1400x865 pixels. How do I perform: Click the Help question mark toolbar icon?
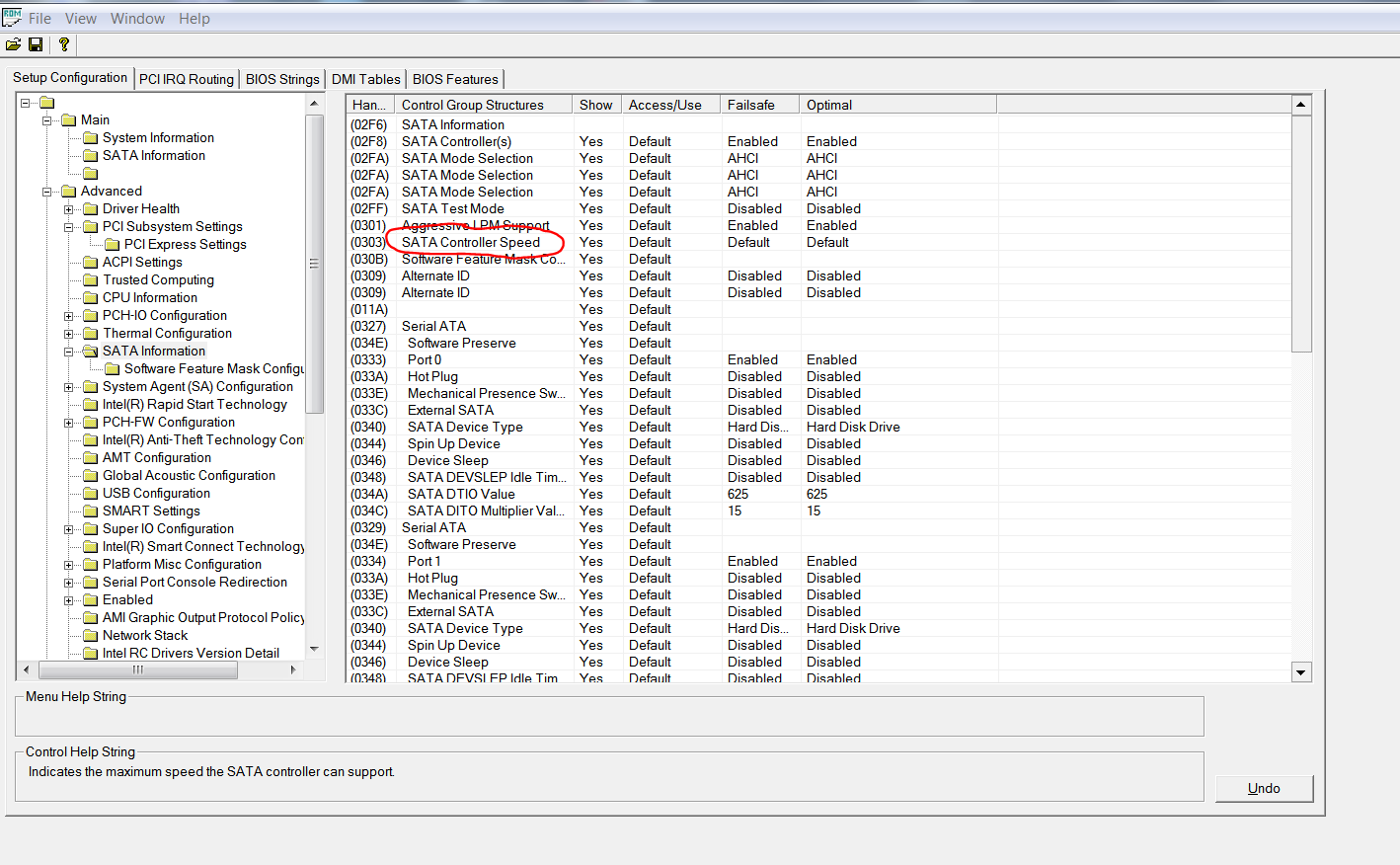click(64, 44)
